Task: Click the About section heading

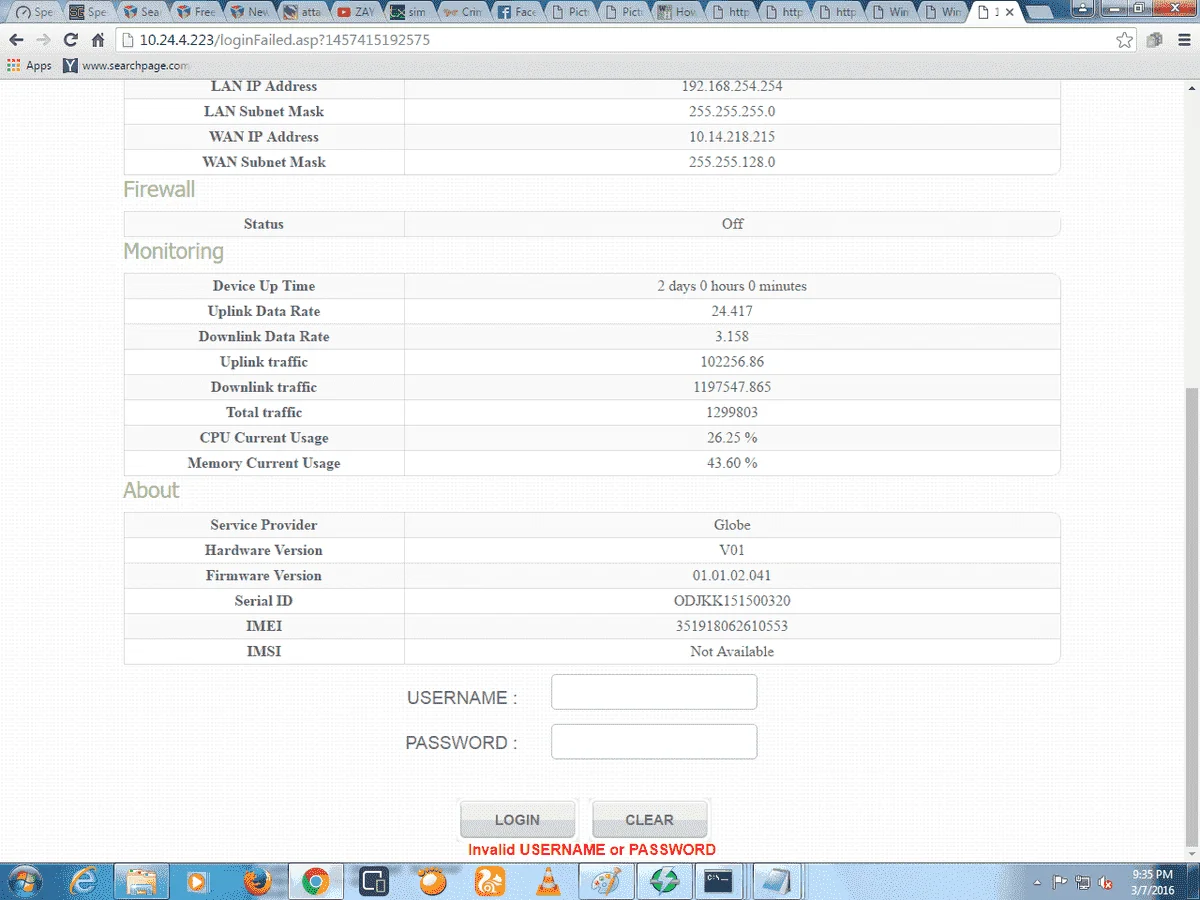Action: [x=151, y=491]
